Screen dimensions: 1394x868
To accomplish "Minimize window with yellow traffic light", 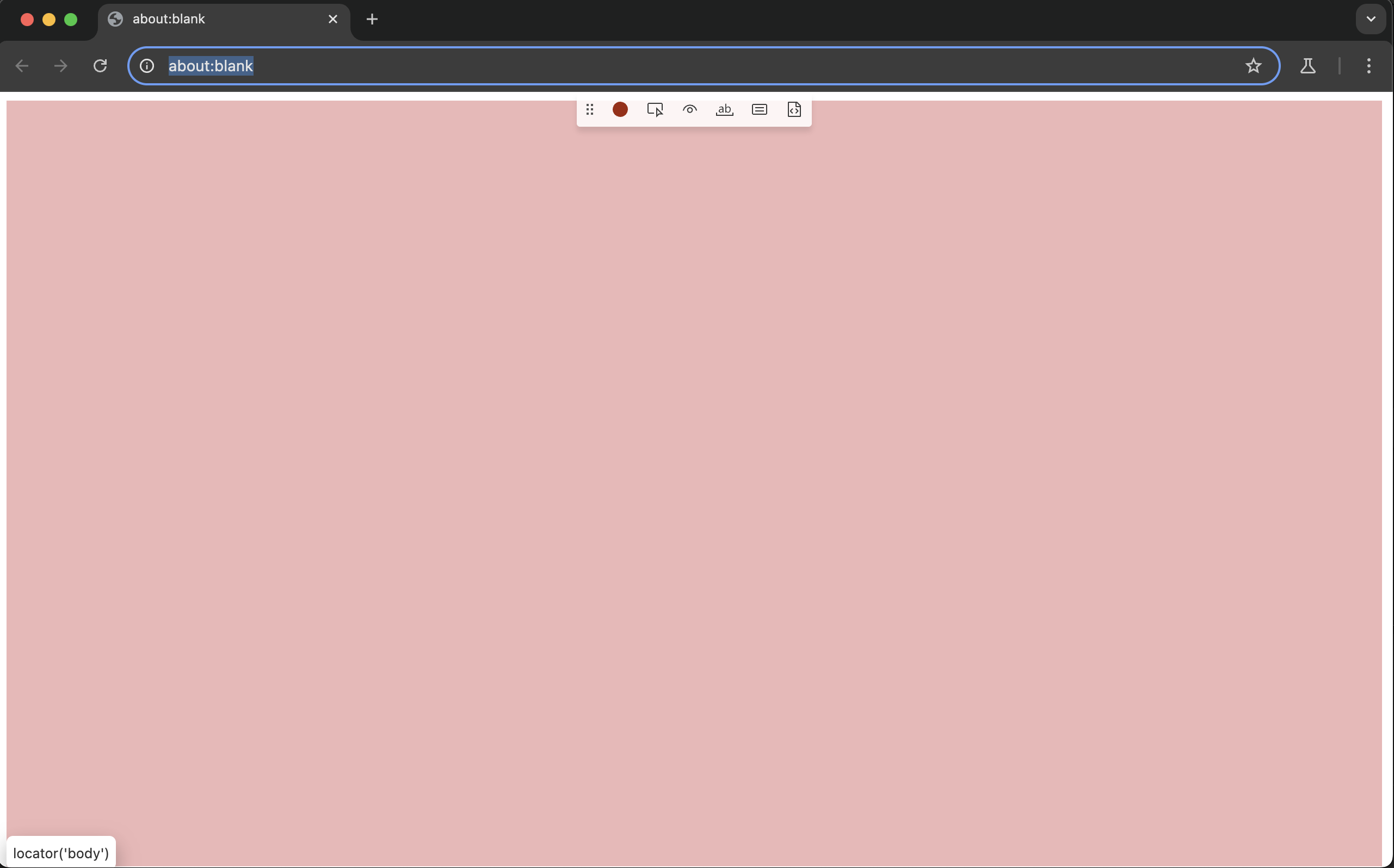I will click(x=49, y=20).
